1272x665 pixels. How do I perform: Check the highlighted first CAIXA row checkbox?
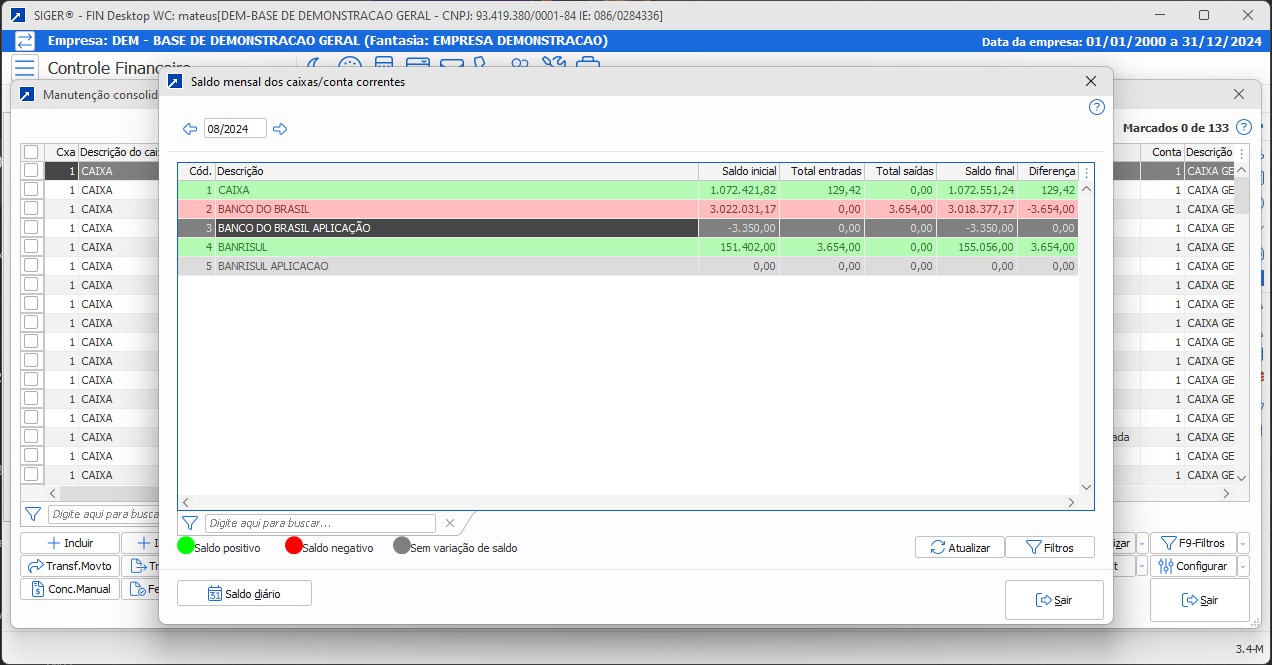pos(31,171)
